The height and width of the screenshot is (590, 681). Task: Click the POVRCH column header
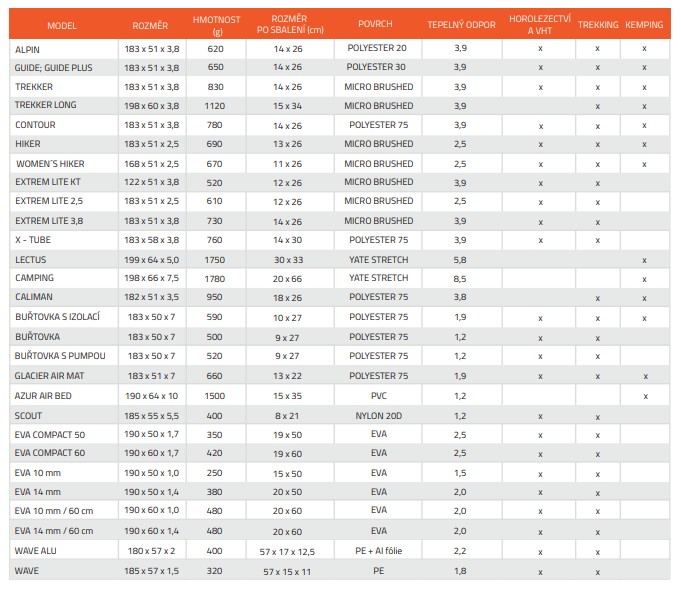point(375,24)
